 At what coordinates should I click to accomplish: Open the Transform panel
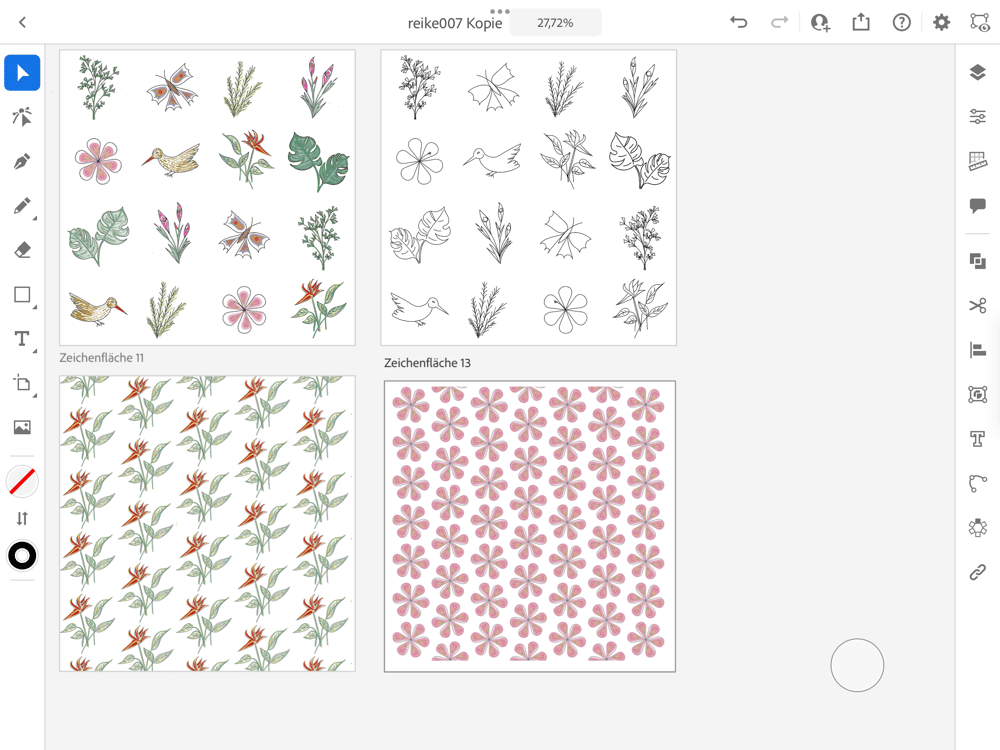(978, 395)
